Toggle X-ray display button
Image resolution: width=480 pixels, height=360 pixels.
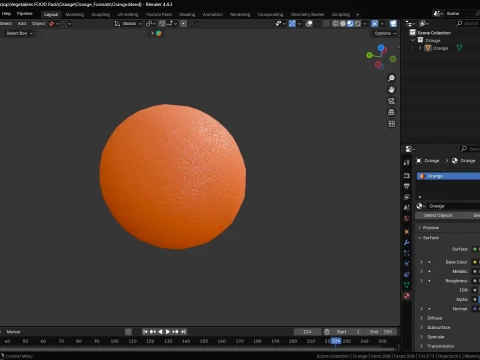(326, 23)
